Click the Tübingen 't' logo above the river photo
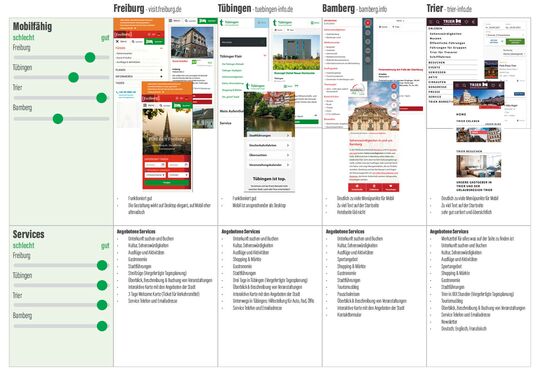 [247, 86]
